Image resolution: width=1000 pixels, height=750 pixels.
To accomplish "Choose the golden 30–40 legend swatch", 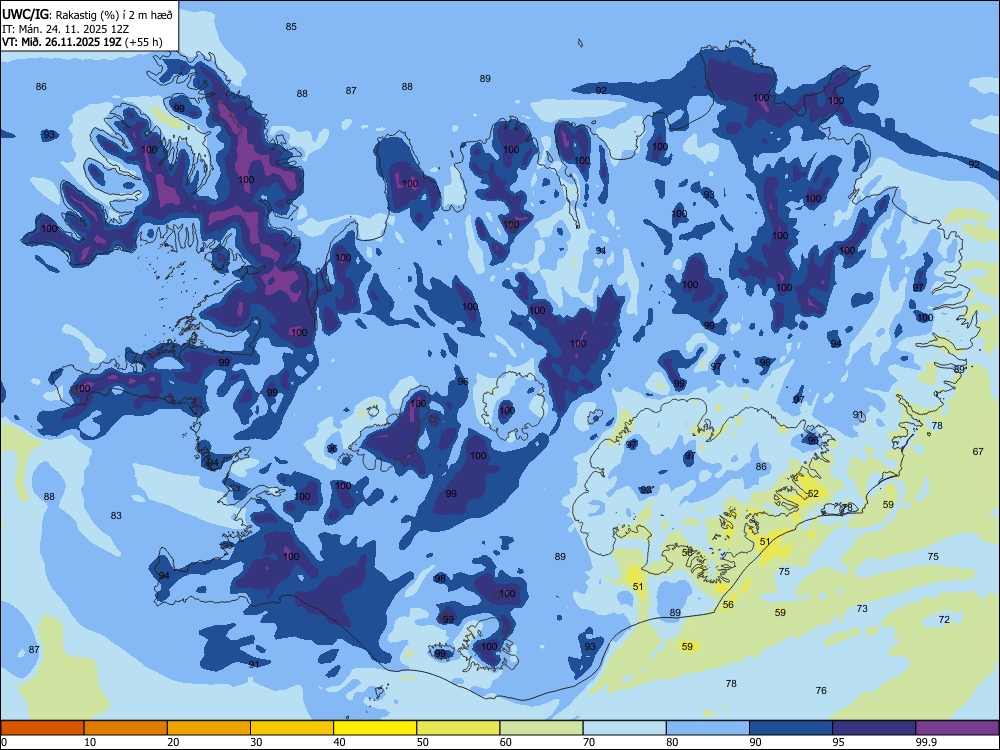I will point(292,728).
